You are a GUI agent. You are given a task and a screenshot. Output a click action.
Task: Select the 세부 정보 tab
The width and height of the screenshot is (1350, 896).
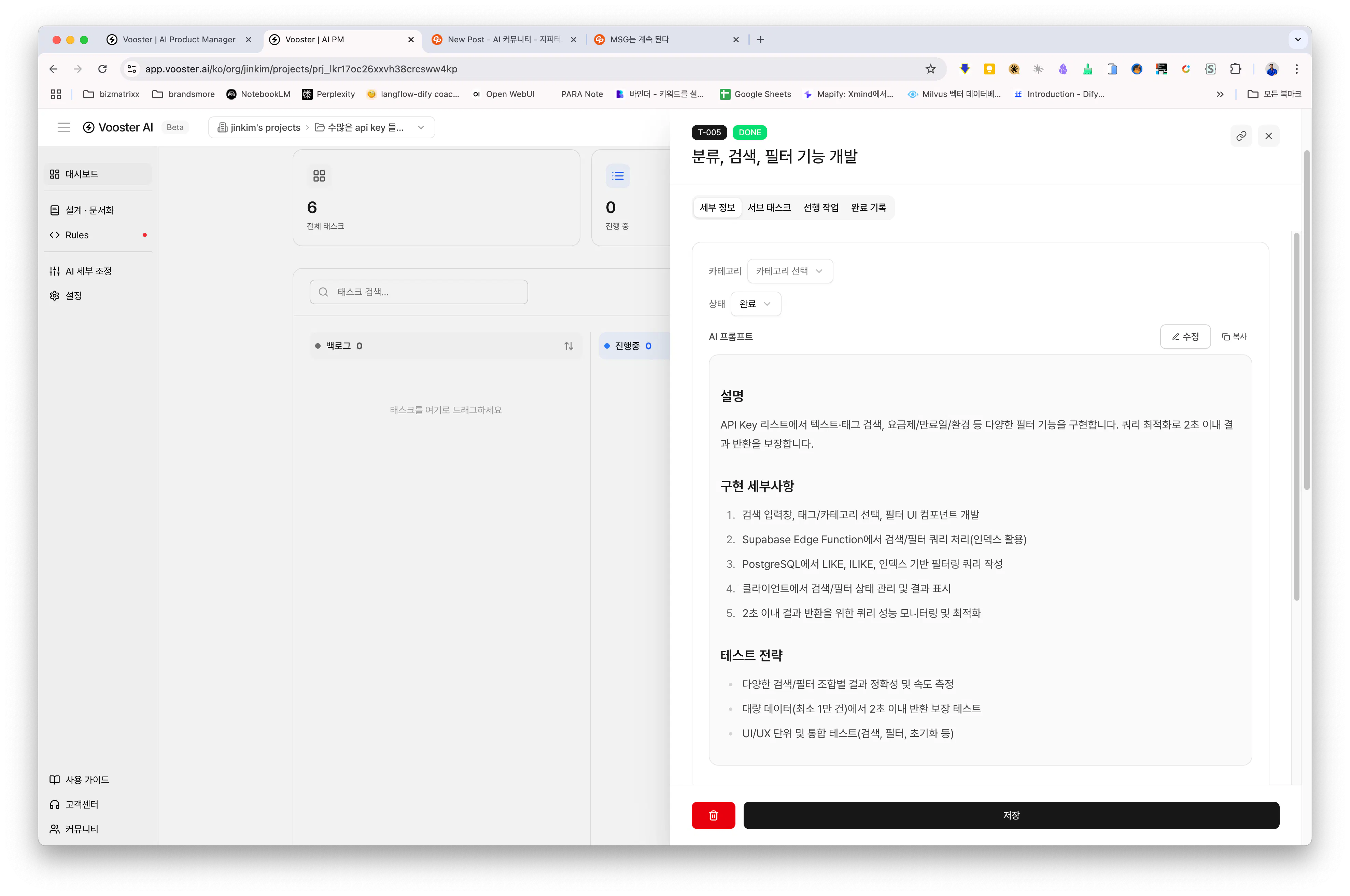tap(717, 207)
